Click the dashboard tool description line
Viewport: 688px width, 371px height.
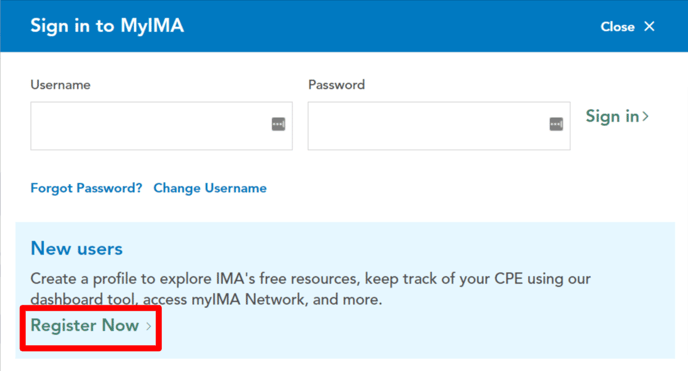coord(206,300)
